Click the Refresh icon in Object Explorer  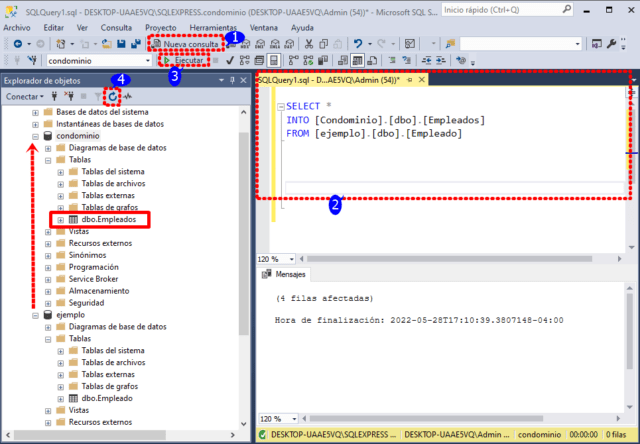point(112,96)
